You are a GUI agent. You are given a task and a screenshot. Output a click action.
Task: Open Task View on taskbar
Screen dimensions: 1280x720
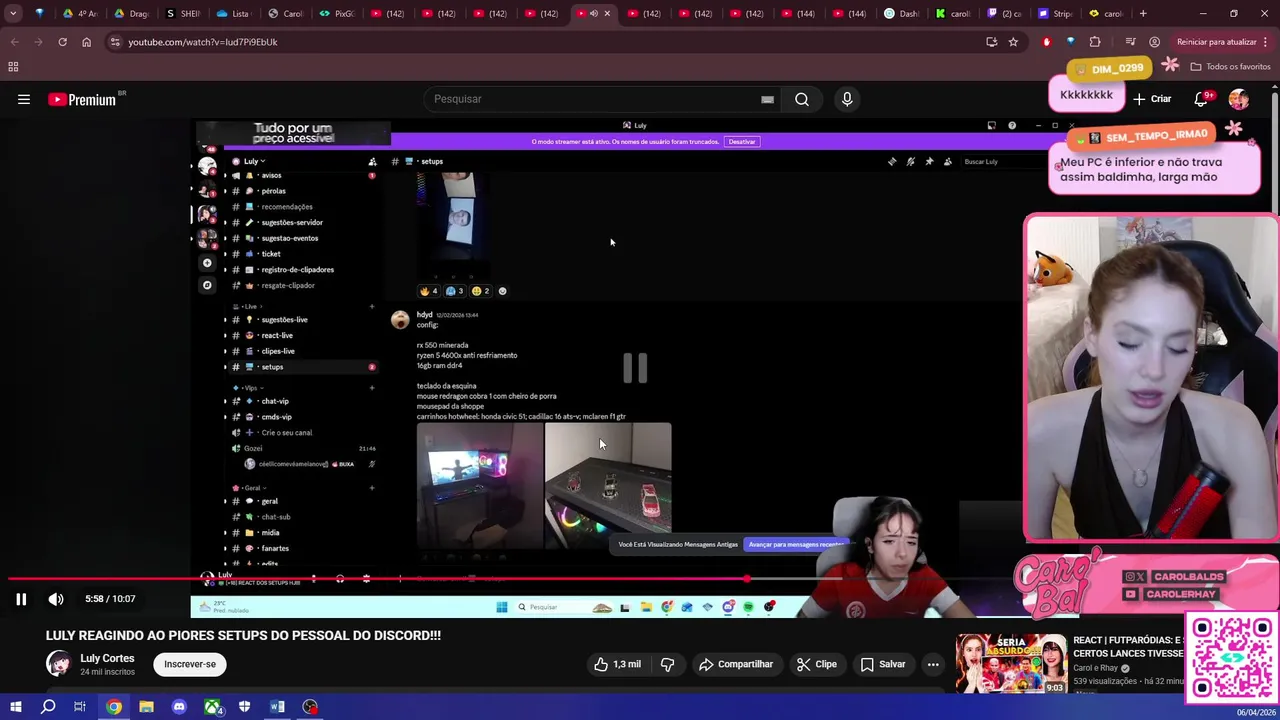80,707
